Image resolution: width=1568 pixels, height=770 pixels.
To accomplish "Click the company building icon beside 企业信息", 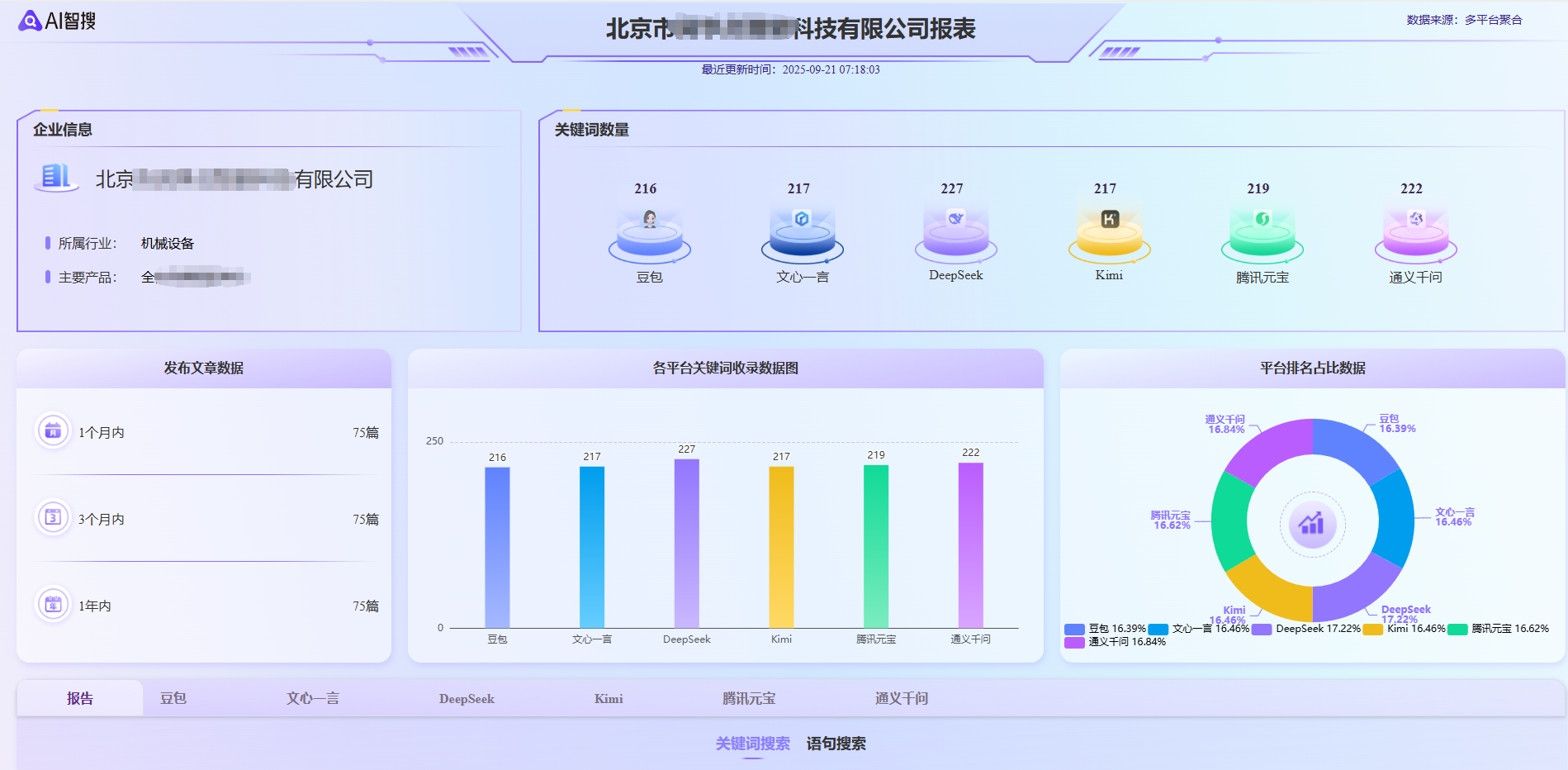I will (55, 178).
